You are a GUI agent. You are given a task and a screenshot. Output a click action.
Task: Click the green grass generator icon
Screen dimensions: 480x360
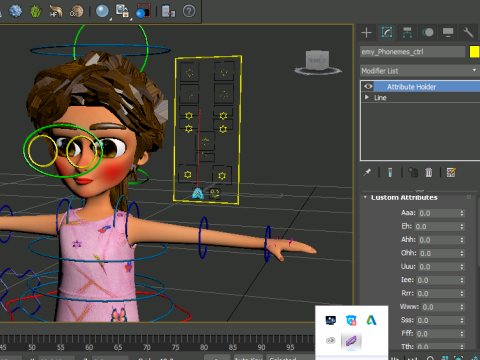coord(35,11)
